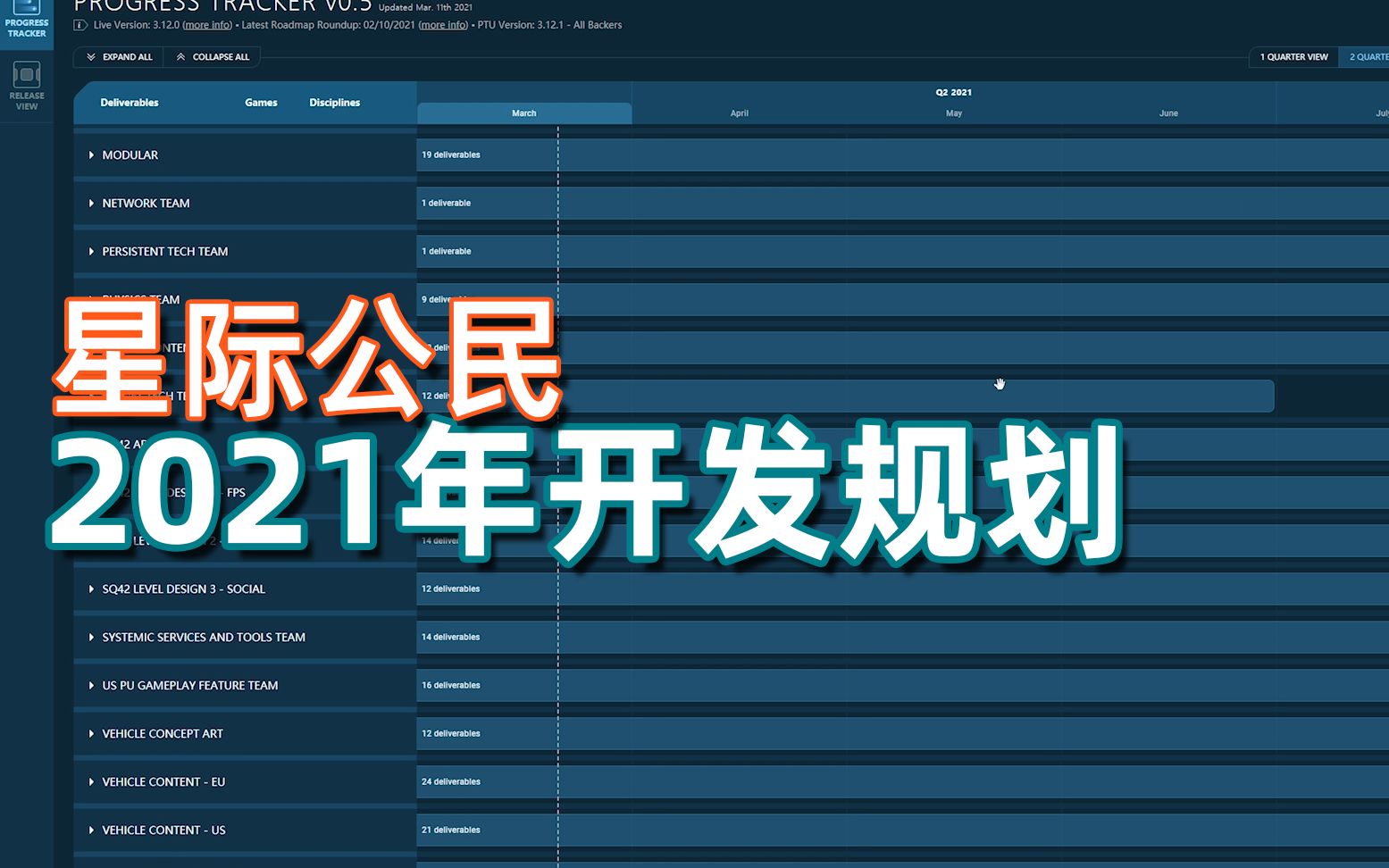The image size is (1389, 868).
Task: Click the Q2 2021 quarter header
Action: pyautogui.click(x=954, y=92)
